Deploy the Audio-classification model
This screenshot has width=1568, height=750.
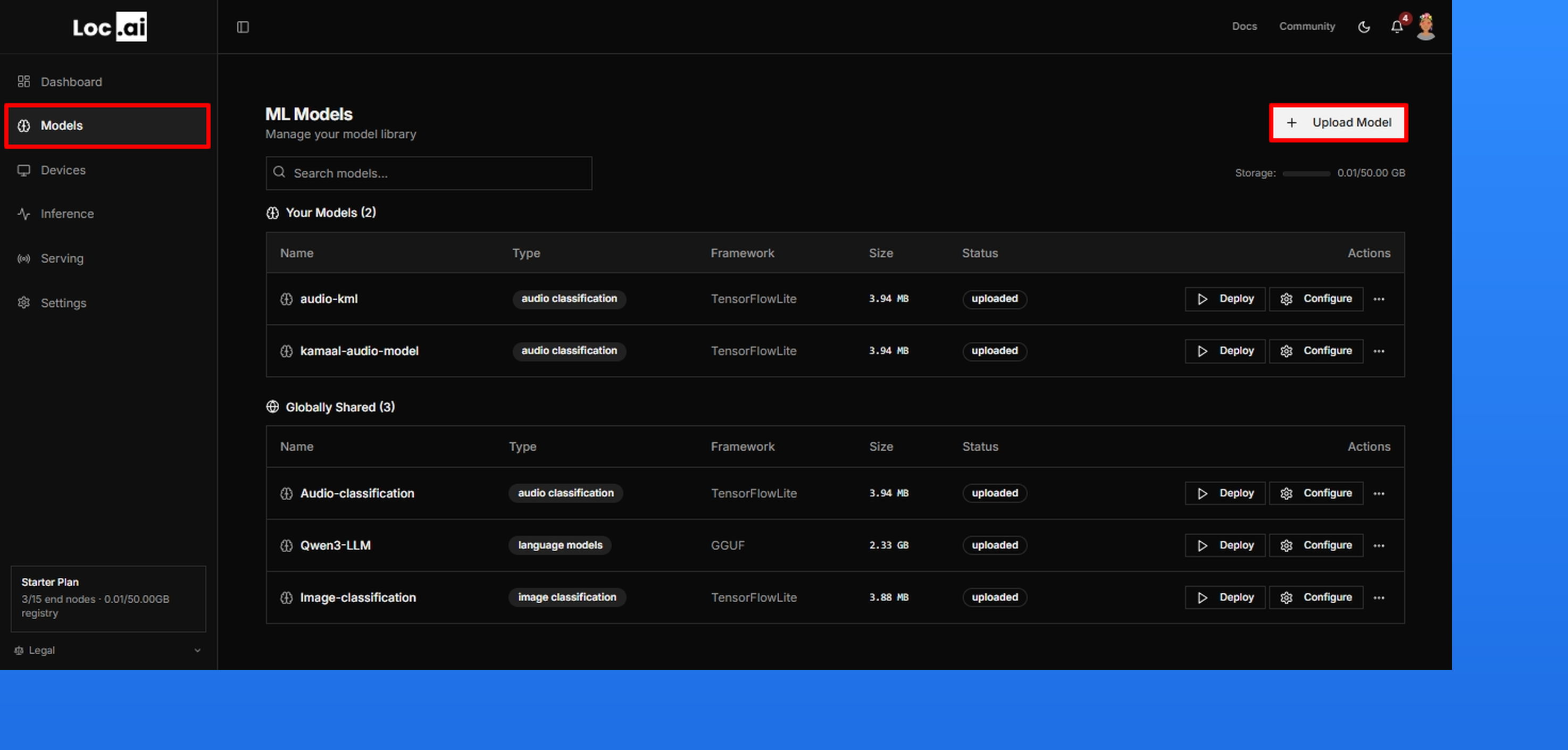(x=1225, y=493)
